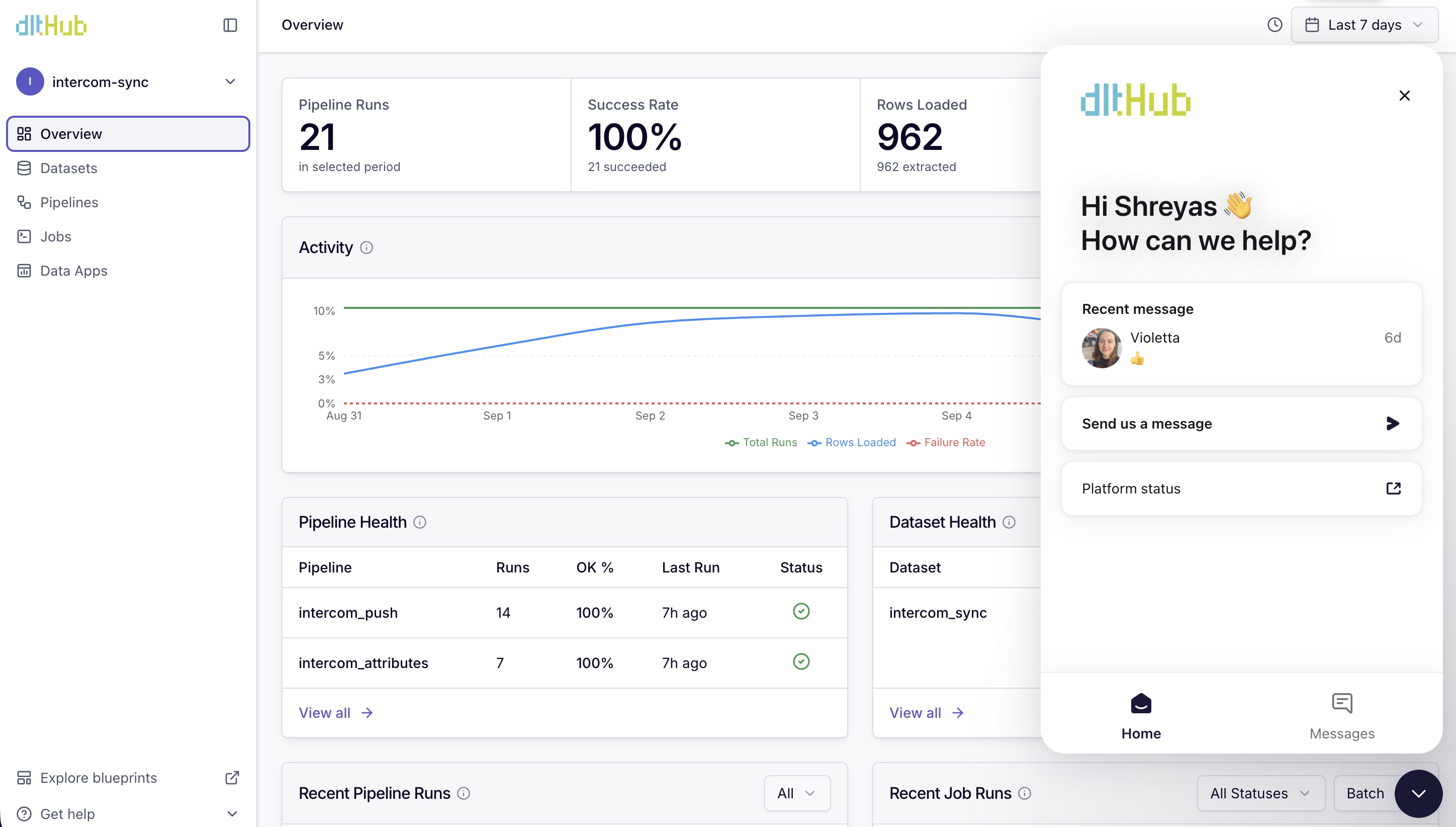Toggle Failure Rate legend series
Screen dimensions: 1456x827
[x=946, y=443]
